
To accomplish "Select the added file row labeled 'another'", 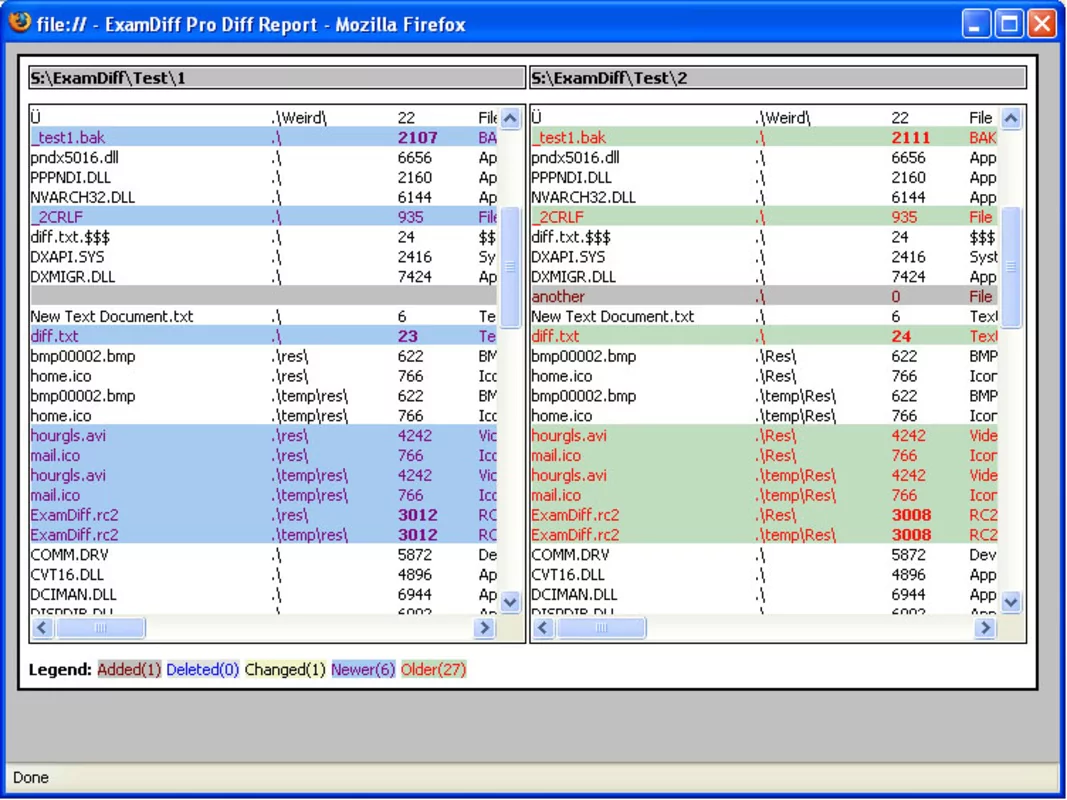I will pos(700,296).
